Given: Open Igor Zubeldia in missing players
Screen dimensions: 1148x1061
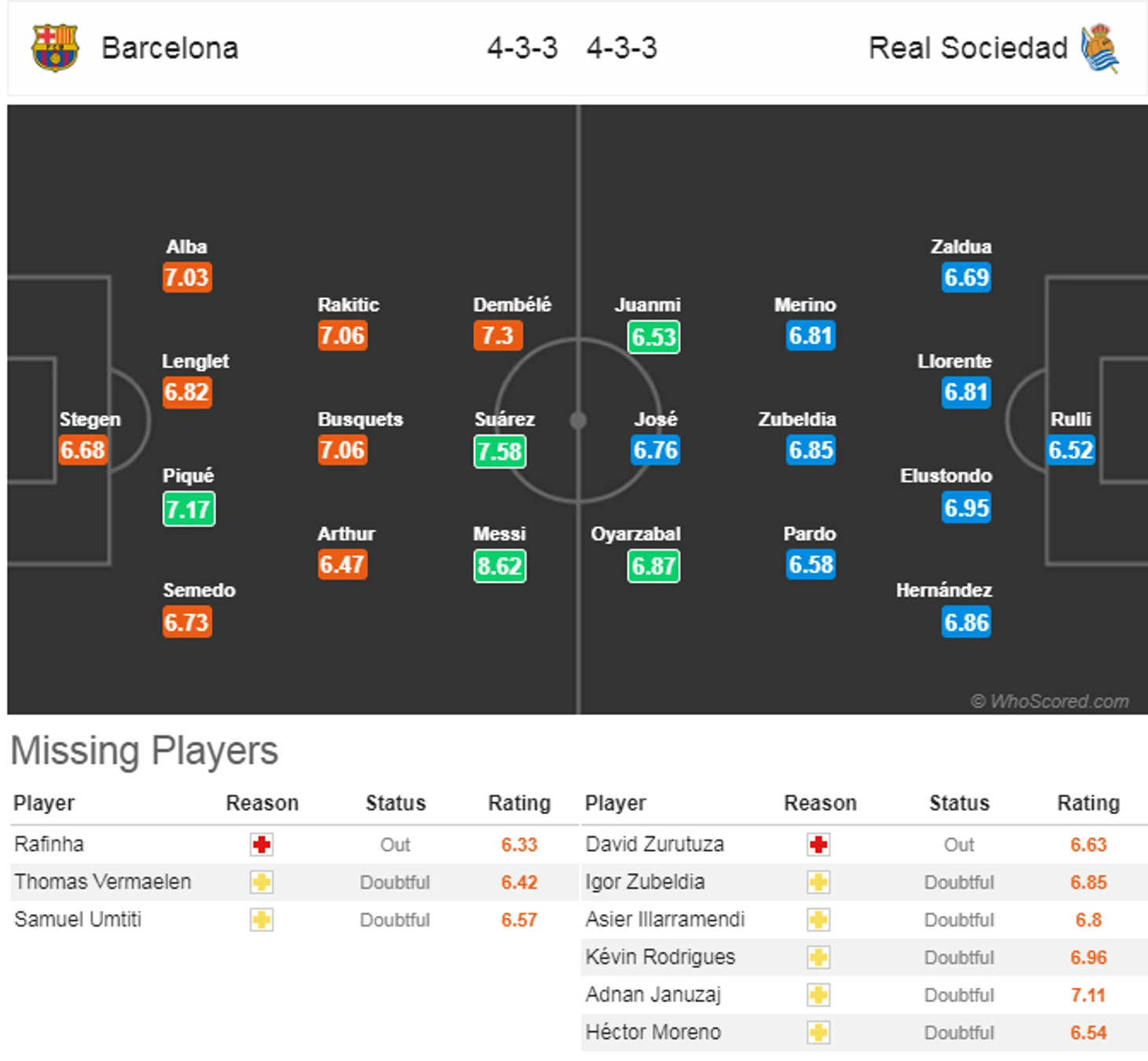Looking at the screenshot, I should (x=645, y=882).
